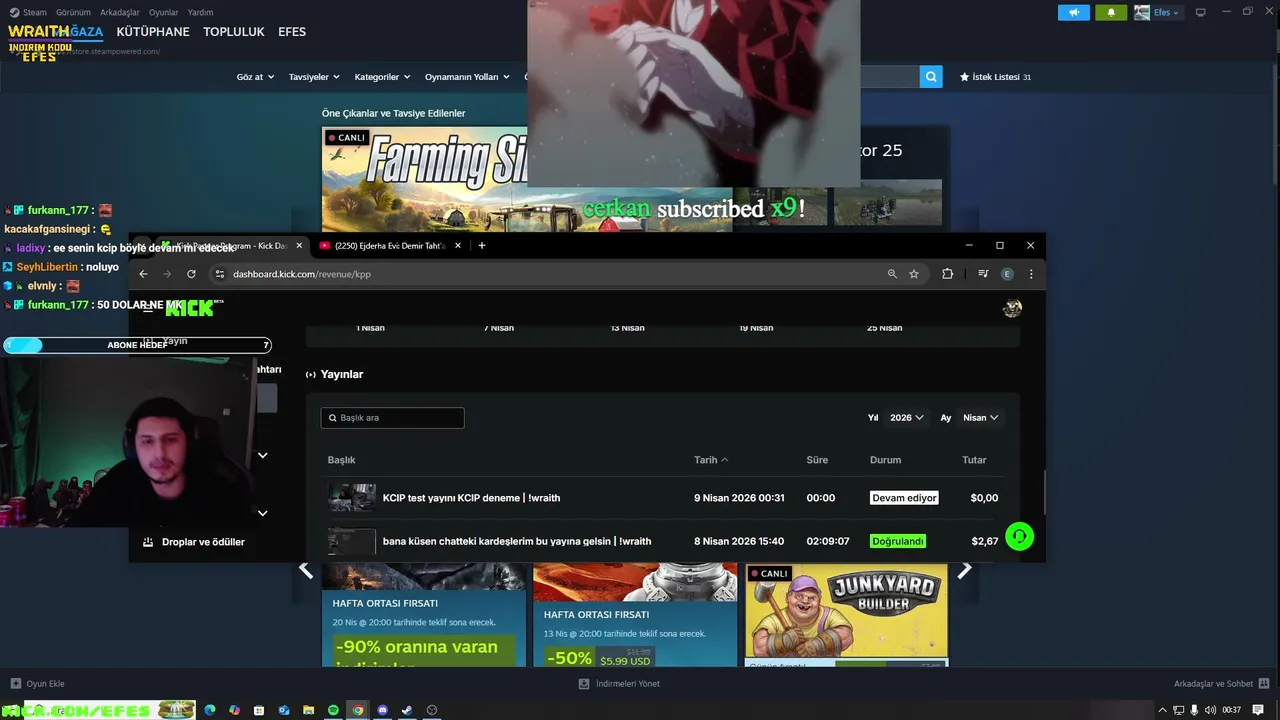Open Steam Yardım menu
This screenshot has height=720, width=1280.
point(201,13)
